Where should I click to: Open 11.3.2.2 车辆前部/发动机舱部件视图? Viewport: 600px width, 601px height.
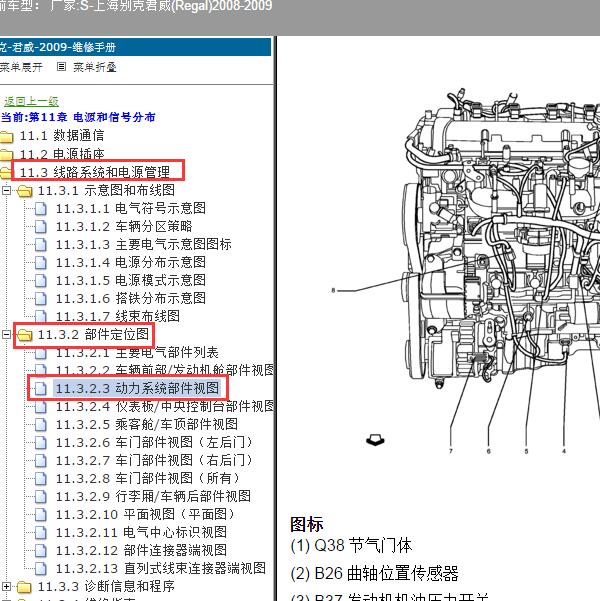[x=165, y=370]
